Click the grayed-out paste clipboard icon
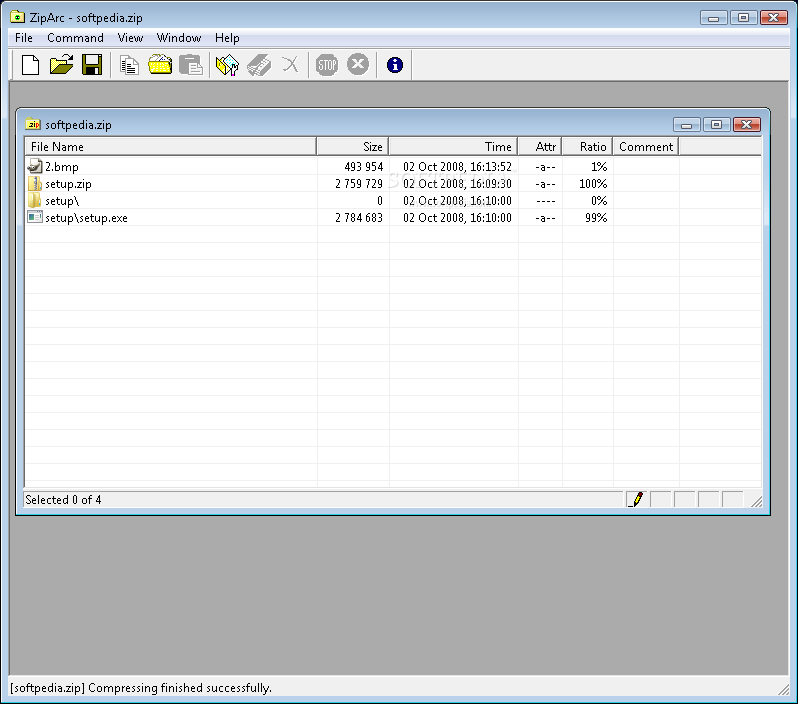The width and height of the screenshot is (798, 704). (x=191, y=65)
